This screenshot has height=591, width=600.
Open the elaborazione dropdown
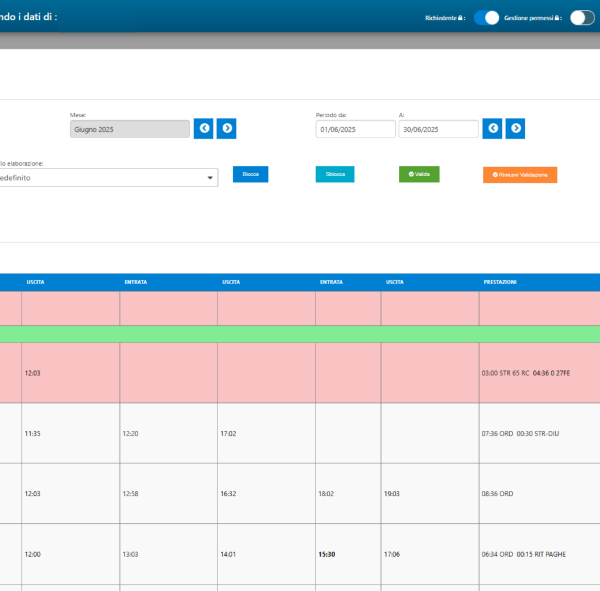[108, 178]
